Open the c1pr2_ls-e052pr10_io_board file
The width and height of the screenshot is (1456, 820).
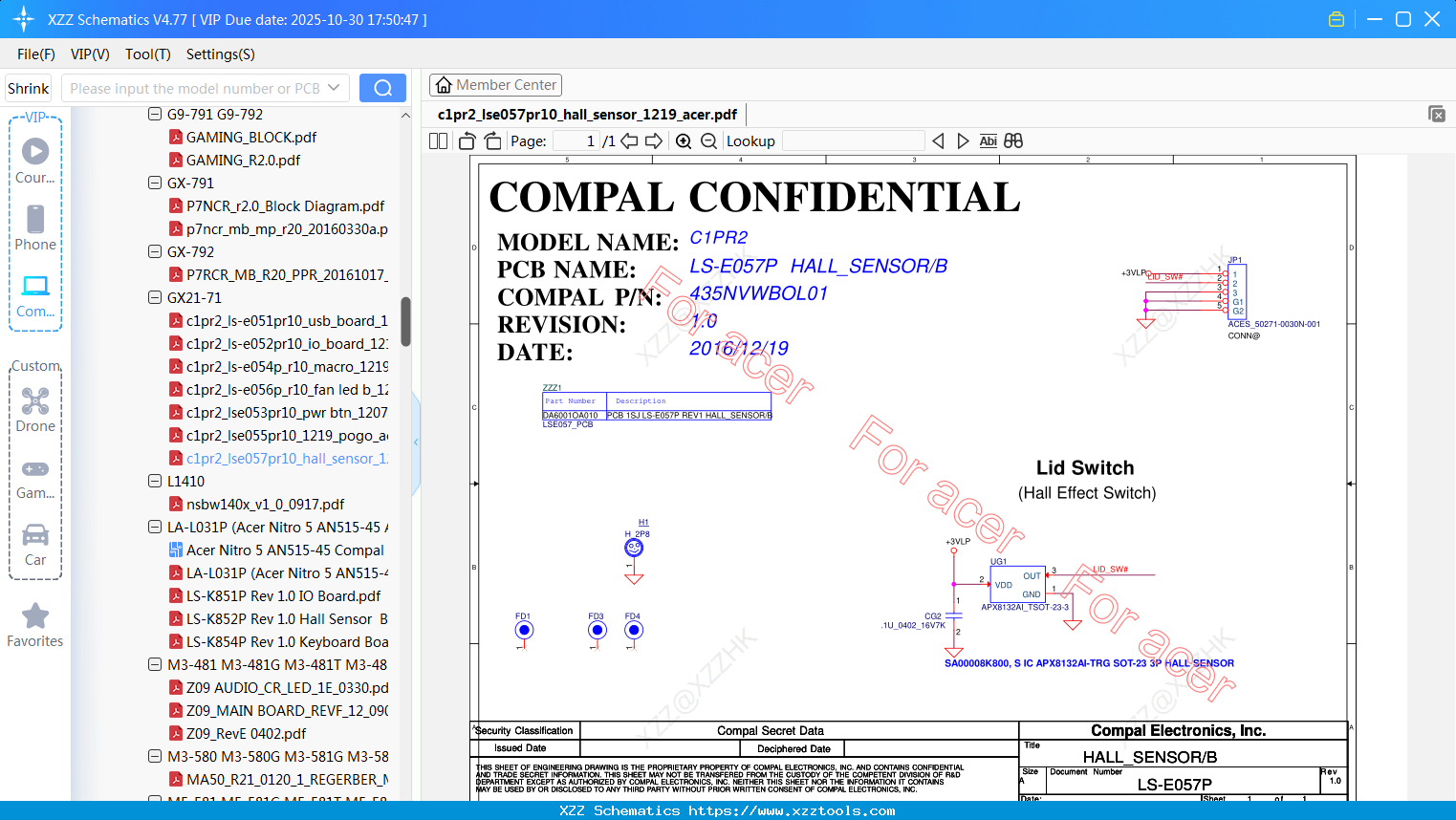[287, 343]
